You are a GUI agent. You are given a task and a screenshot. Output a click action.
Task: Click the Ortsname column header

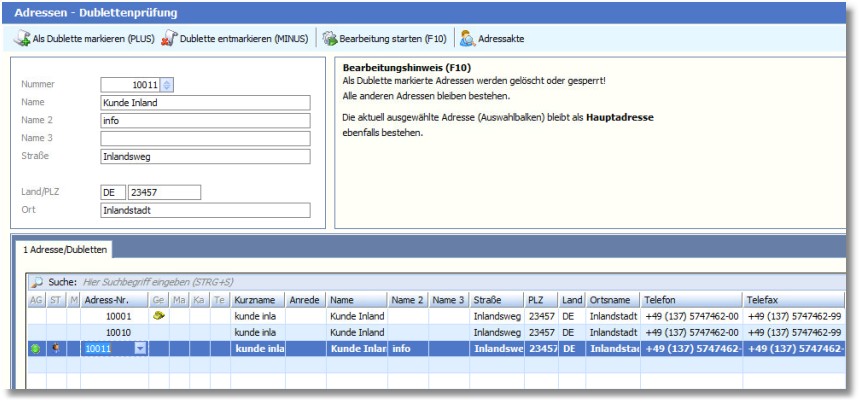[612, 298]
